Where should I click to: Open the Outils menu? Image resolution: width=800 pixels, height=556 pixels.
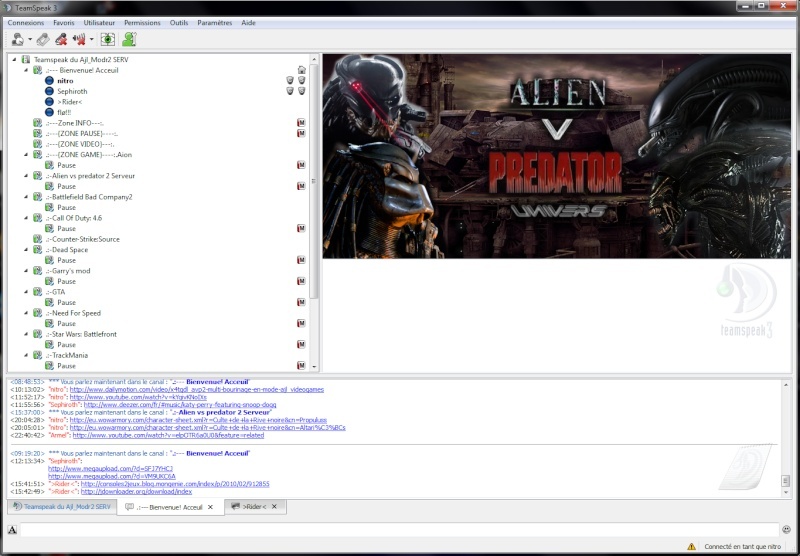[179, 23]
